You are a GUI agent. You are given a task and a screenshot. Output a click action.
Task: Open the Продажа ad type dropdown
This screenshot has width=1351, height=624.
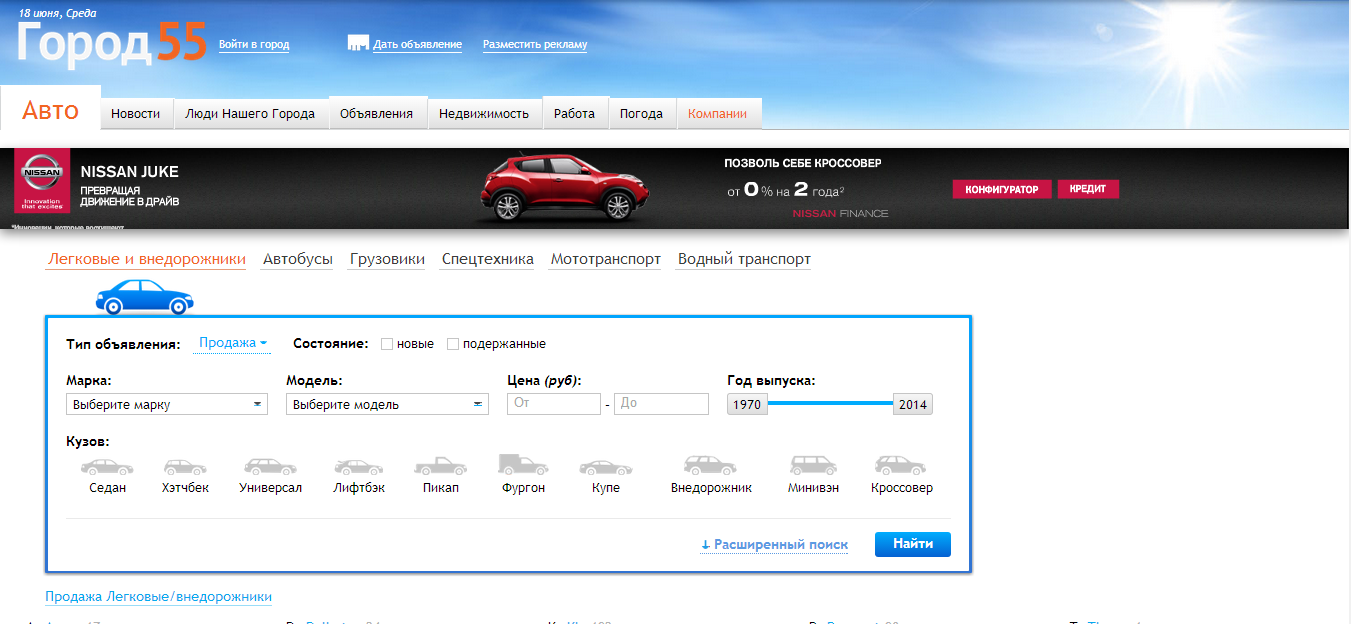232,343
